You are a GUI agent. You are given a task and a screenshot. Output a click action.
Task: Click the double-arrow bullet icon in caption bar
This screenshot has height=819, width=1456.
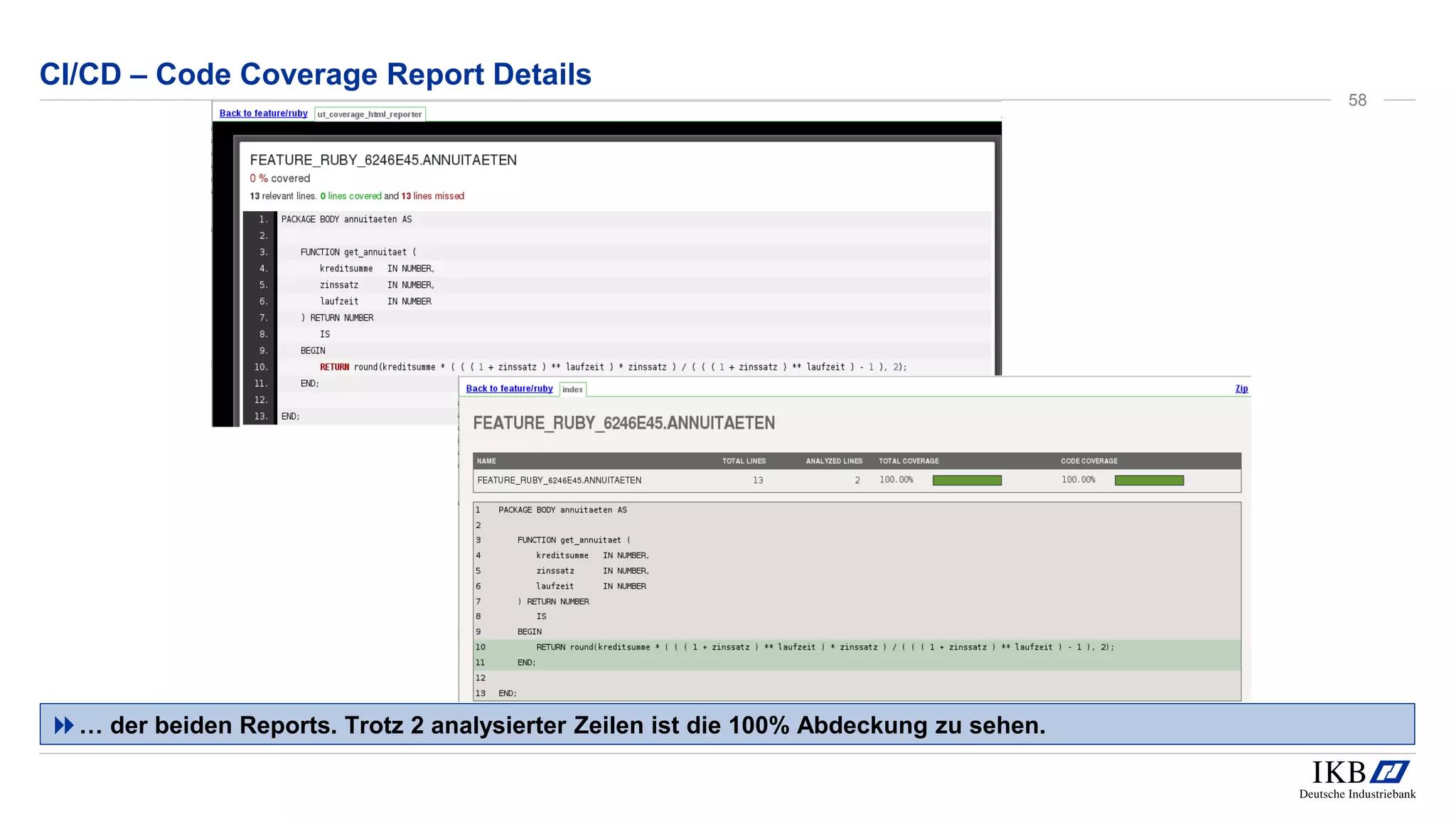tap(64, 725)
